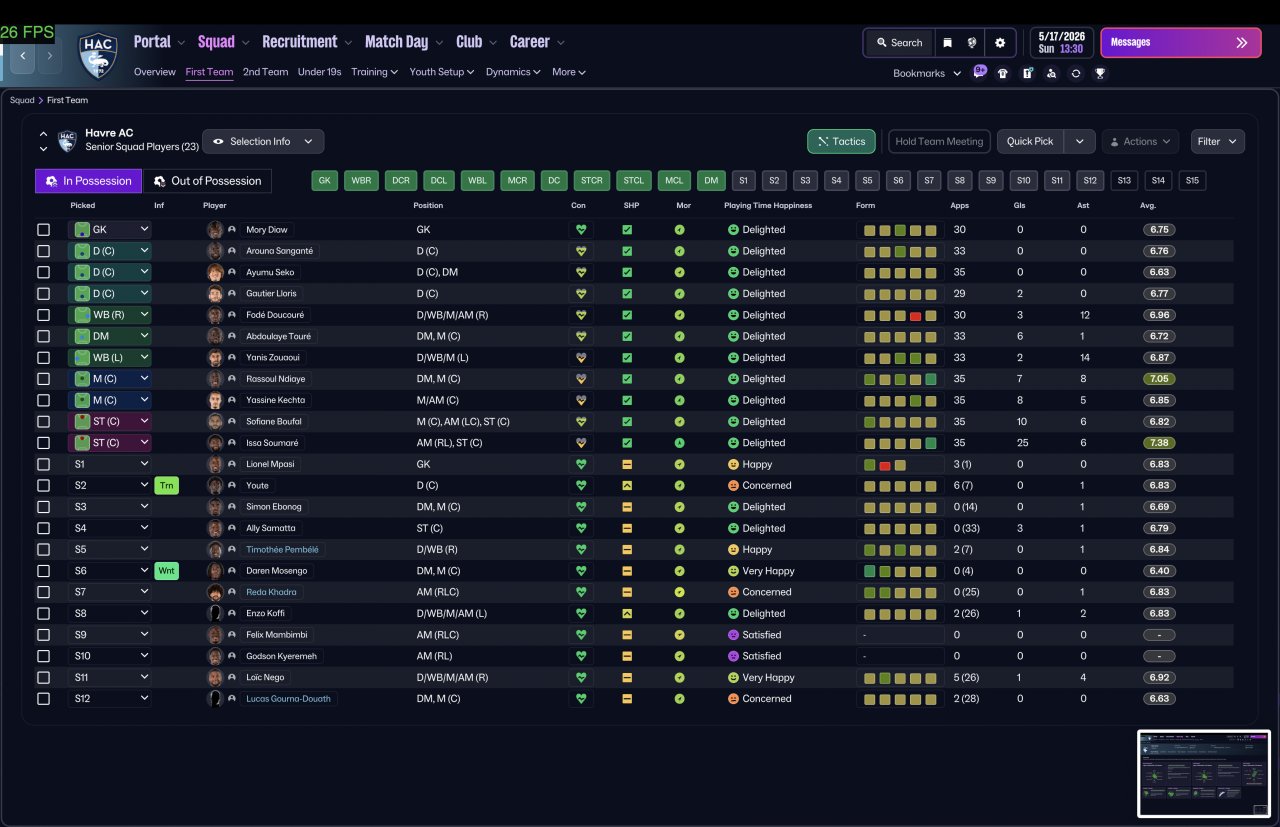Switch to the 2nd Team tab
This screenshot has width=1280, height=827.
coord(265,72)
